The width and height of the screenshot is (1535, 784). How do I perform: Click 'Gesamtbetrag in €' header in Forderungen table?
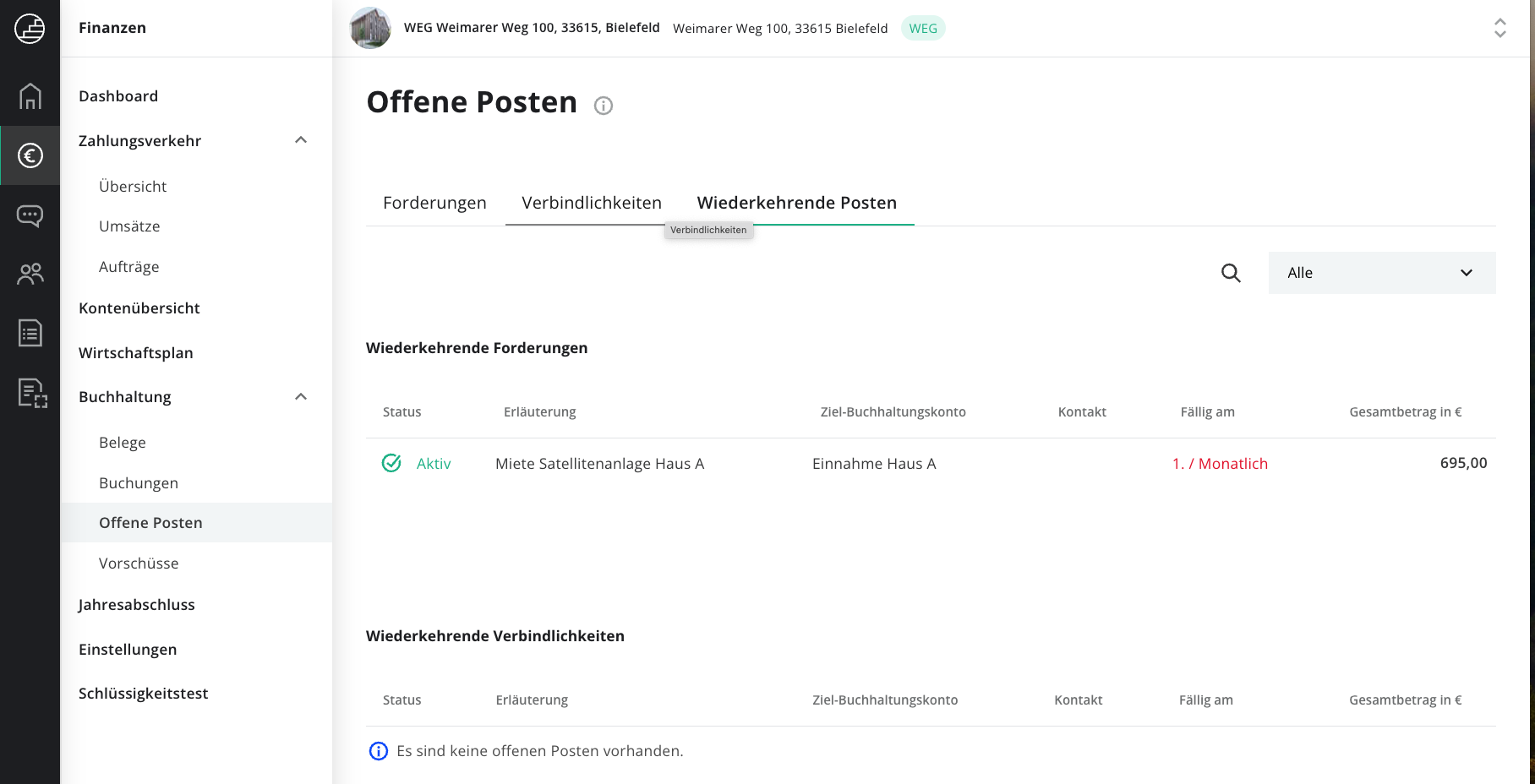[x=1405, y=412]
